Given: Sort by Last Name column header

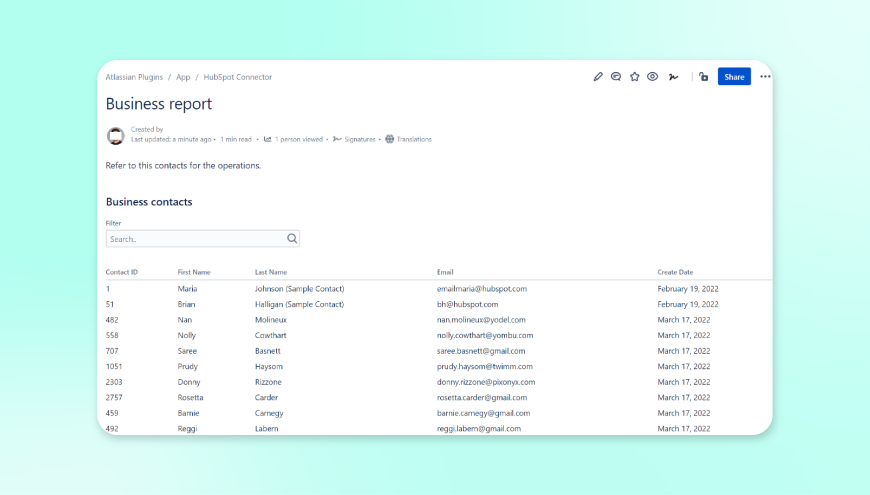Looking at the screenshot, I should pos(271,272).
